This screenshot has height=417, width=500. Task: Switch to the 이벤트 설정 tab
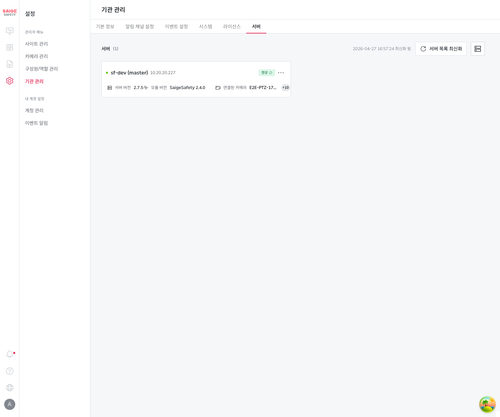(x=176, y=26)
